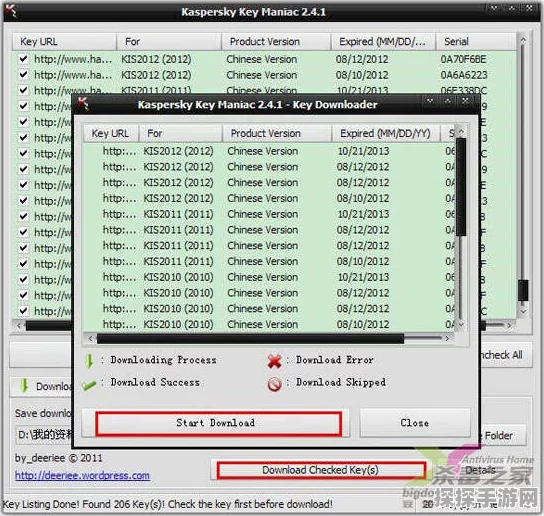Viewport: 544px width, 516px height.
Task: Select first KIS2012 row expiring 10/21/2013
Action: [269, 151]
